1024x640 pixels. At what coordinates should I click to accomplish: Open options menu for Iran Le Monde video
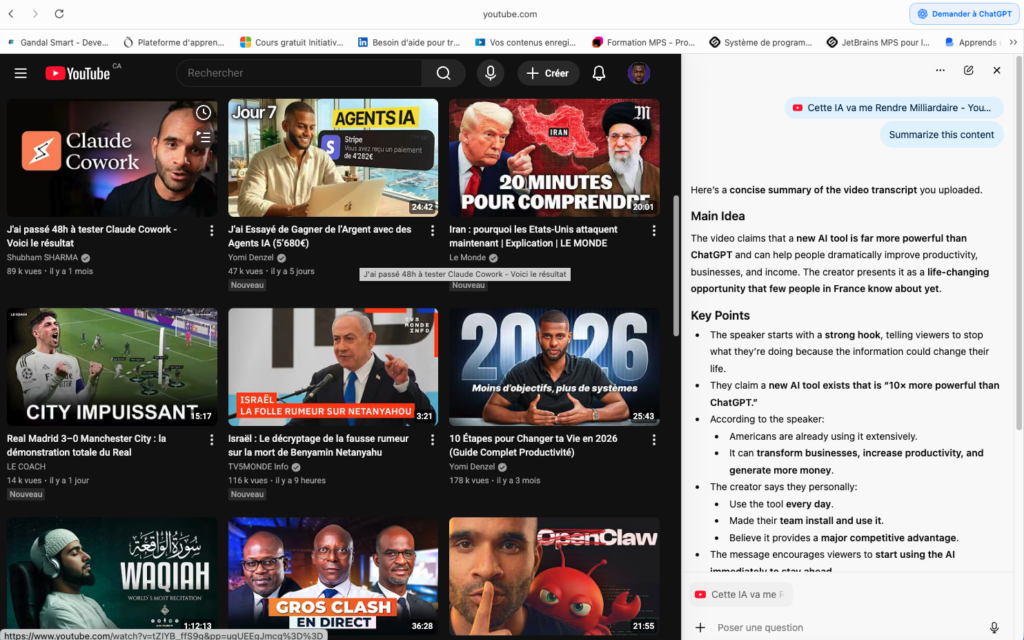click(x=654, y=231)
